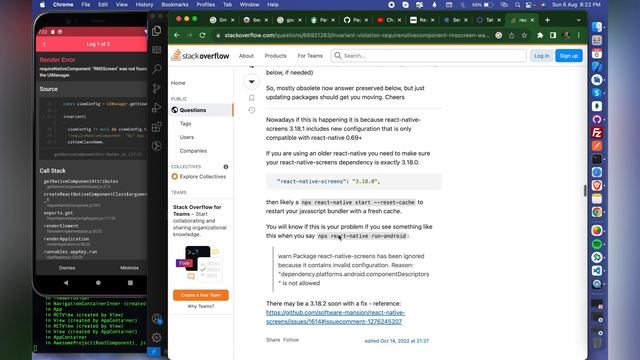Click the Chrome address bar URL
This screenshot has width=640, height=360.
point(357,36)
